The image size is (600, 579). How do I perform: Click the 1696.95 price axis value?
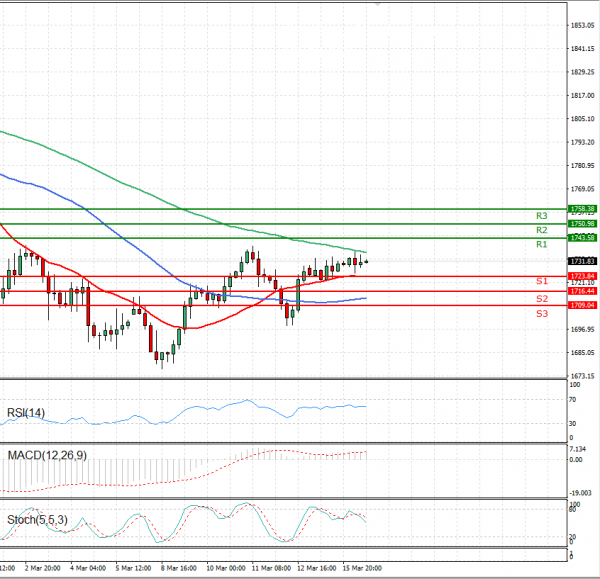pos(582,329)
